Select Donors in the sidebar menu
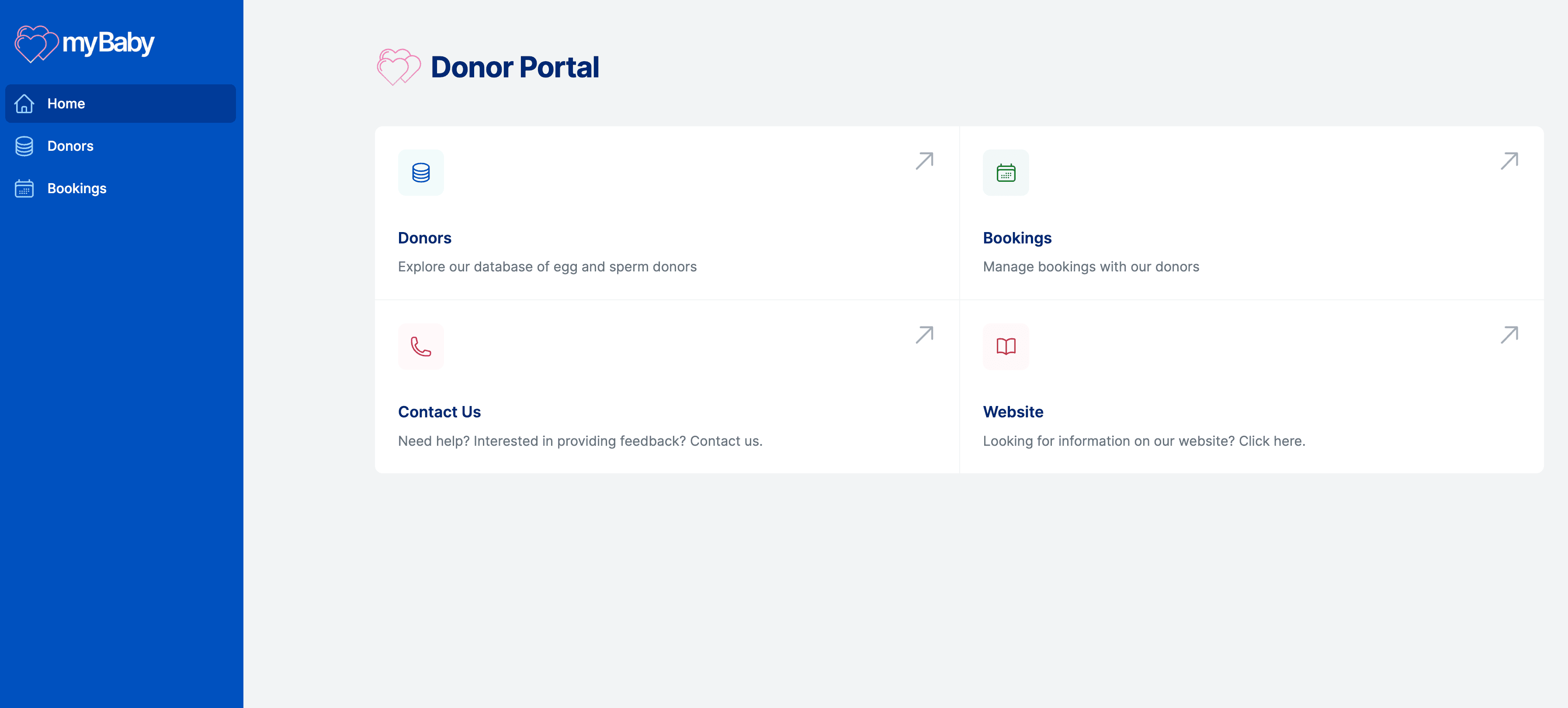 (x=71, y=146)
